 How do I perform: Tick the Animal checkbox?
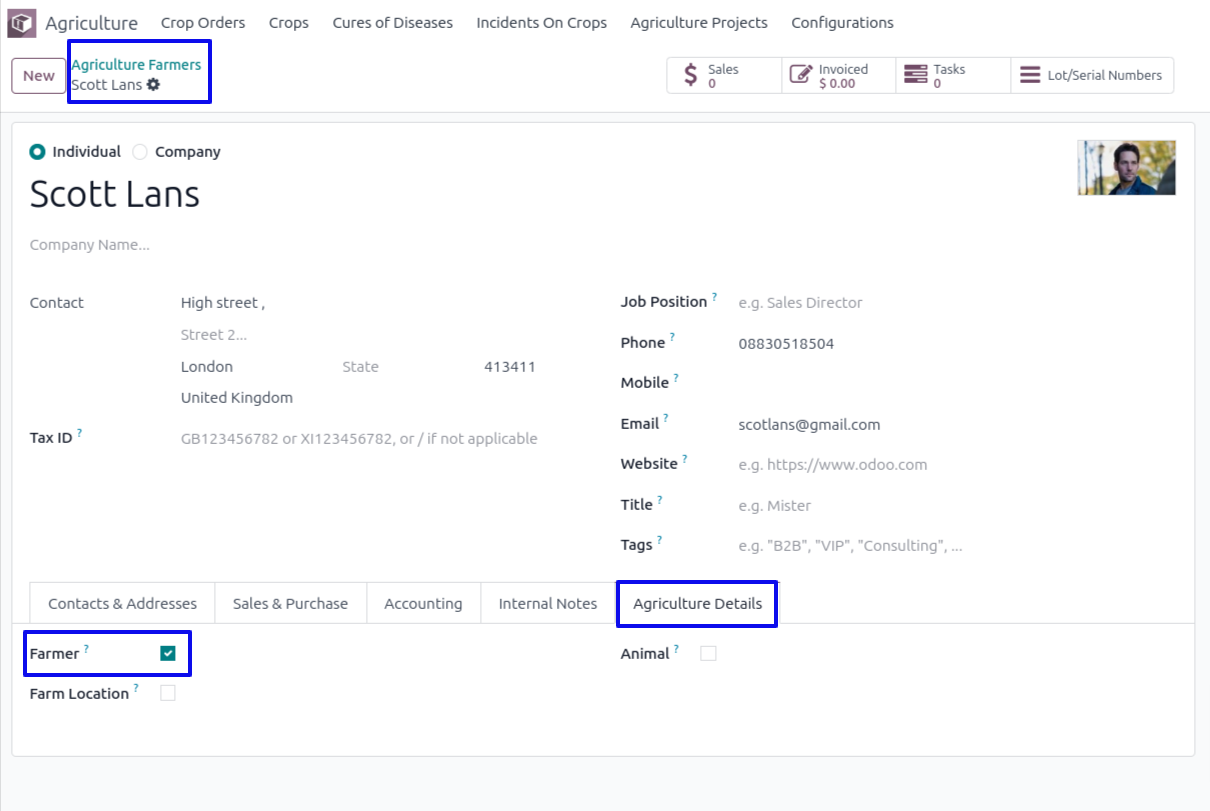[x=708, y=654]
